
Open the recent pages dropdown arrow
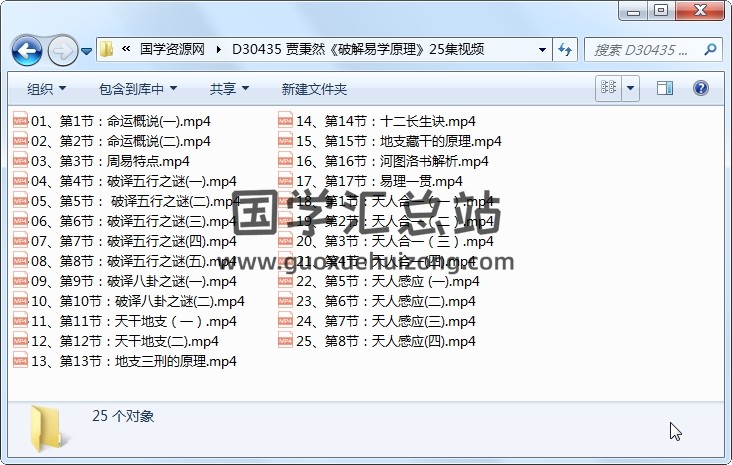tap(87, 50)
